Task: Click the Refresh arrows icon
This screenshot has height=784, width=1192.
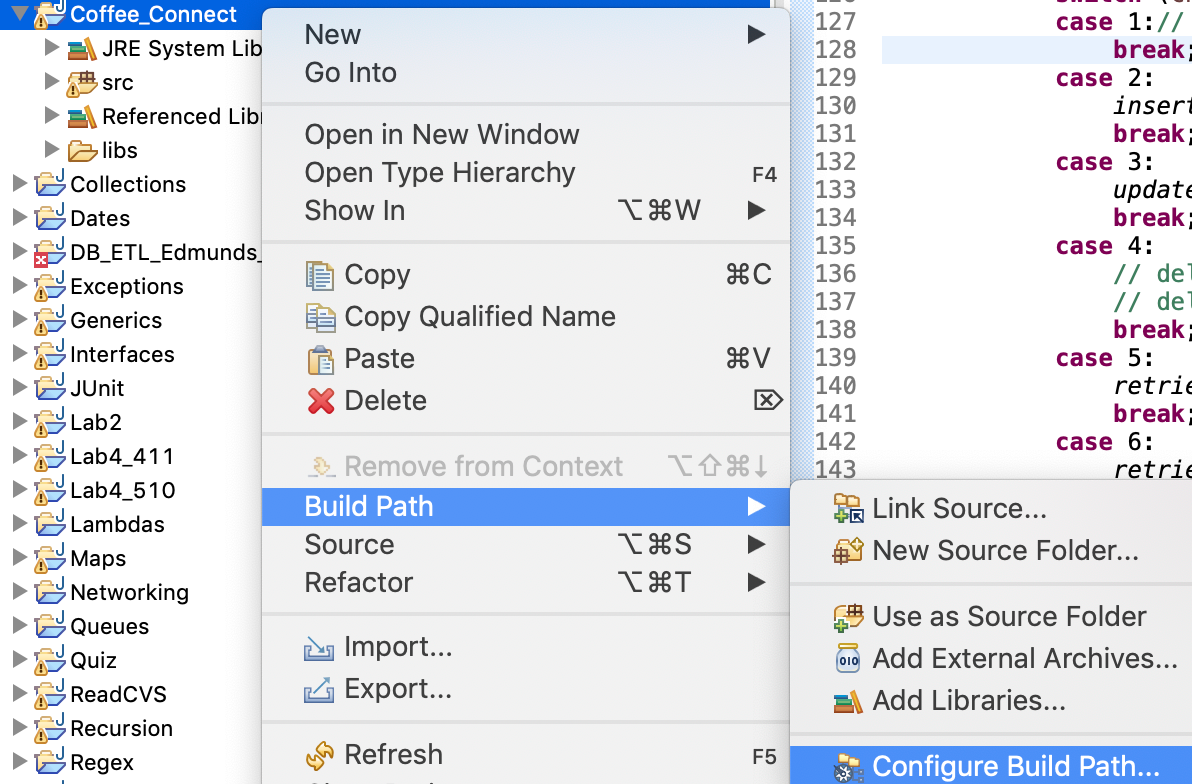Action: [320, 755]
